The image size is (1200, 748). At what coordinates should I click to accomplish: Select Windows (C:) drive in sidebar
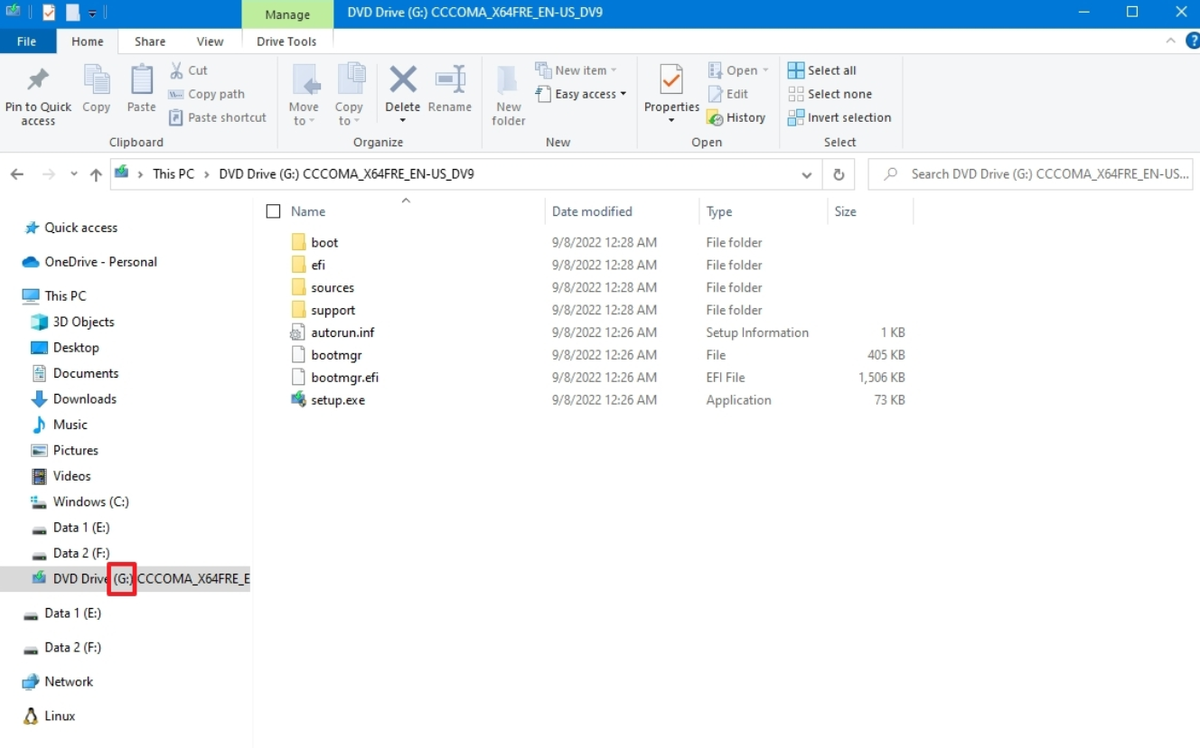click(x=90, y=502)
